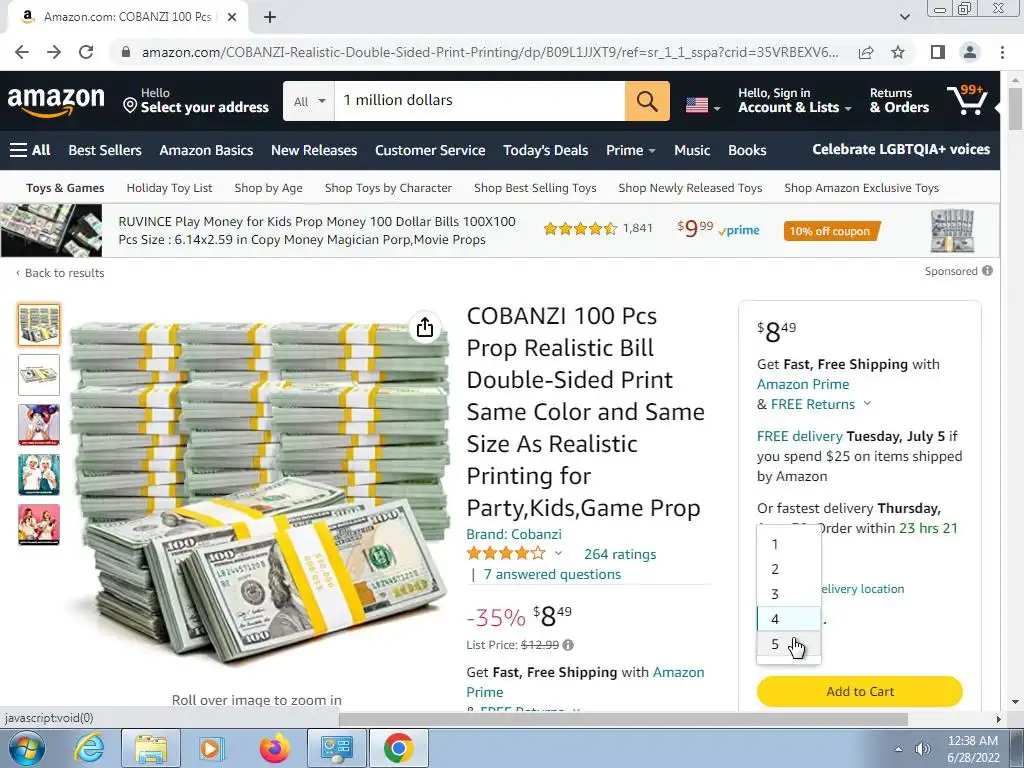Click the vertical scrollbar thumb
The height and width of the screenshot is (768, 1024).
coord(1016,108)
